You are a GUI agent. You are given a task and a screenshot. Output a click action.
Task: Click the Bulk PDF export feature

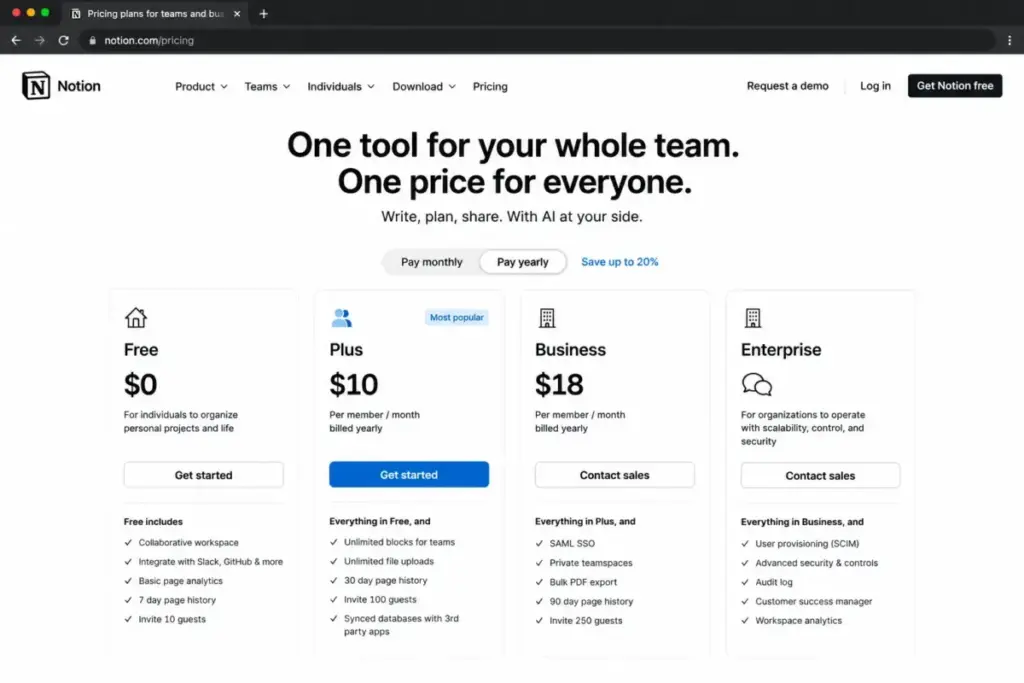coord(583,582)
